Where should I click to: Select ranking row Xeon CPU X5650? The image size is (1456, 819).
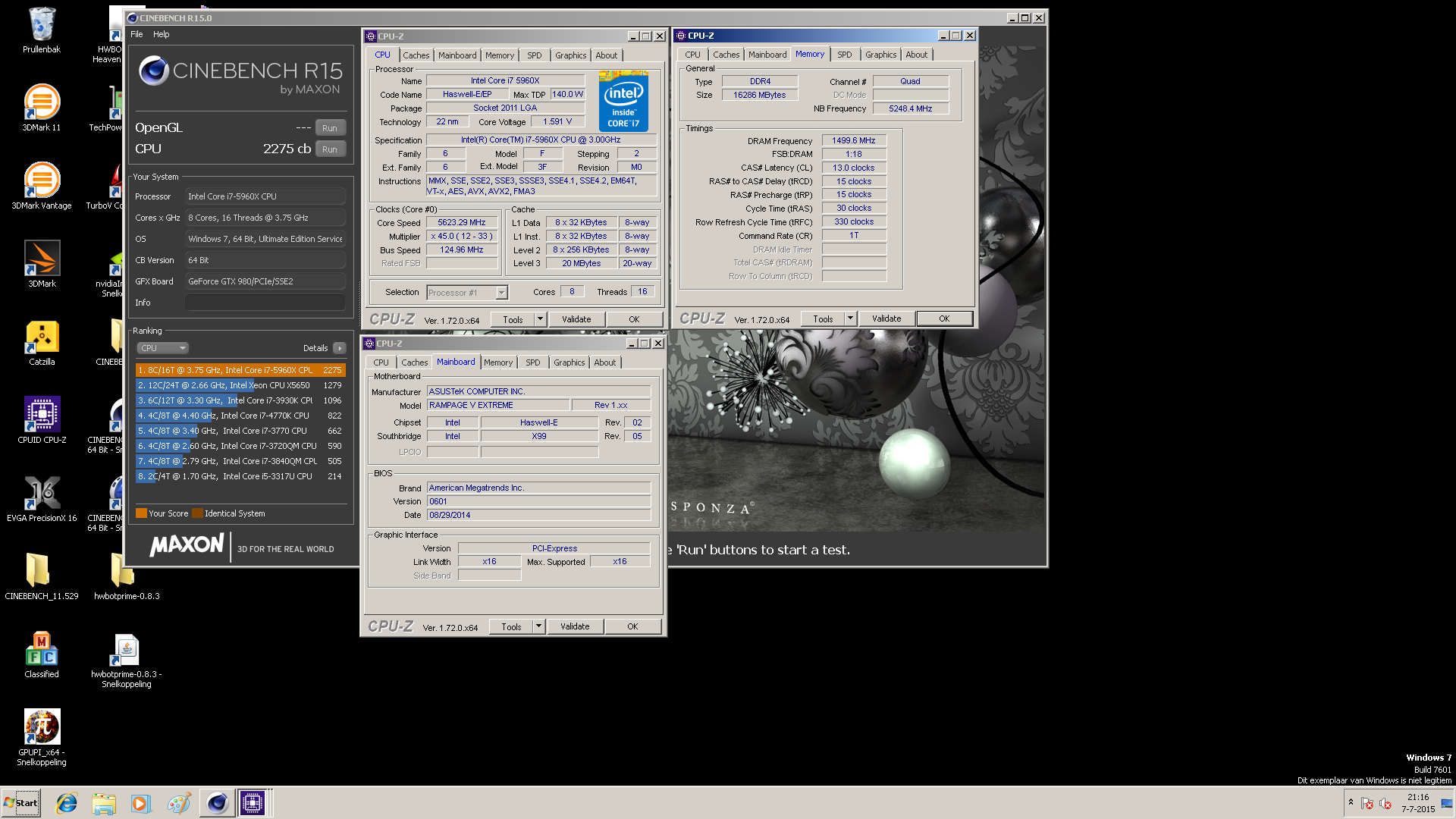(x=240, y=385)
